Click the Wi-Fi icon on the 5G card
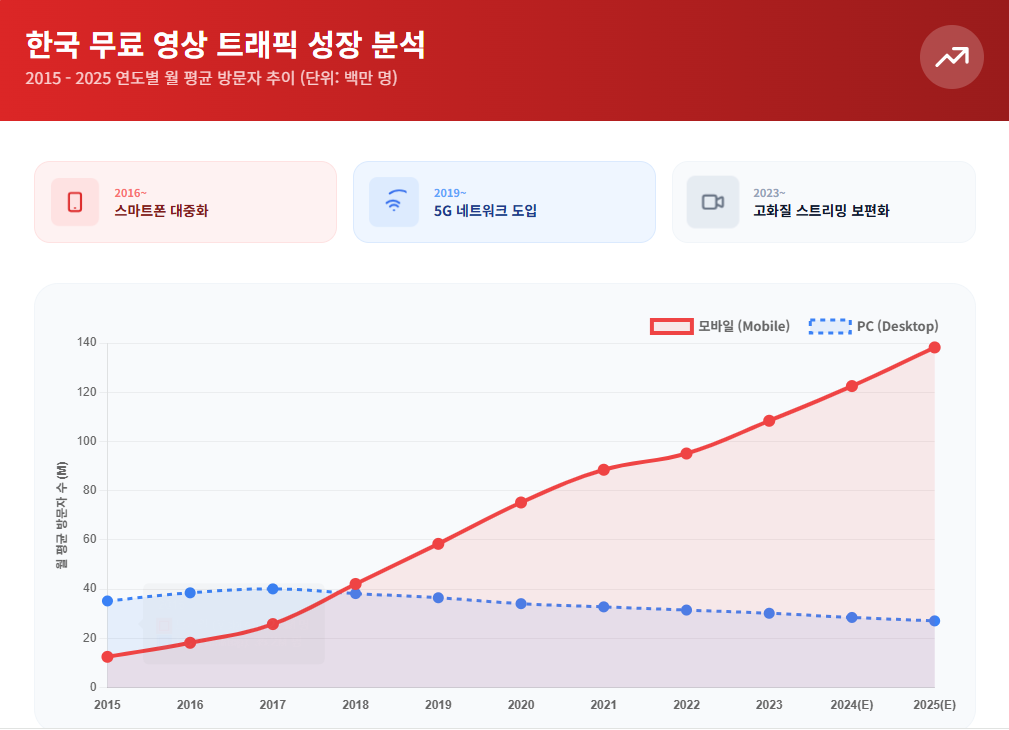This screenshot has height=730, width=1009. pyautogui.click(x=394, y=201)
